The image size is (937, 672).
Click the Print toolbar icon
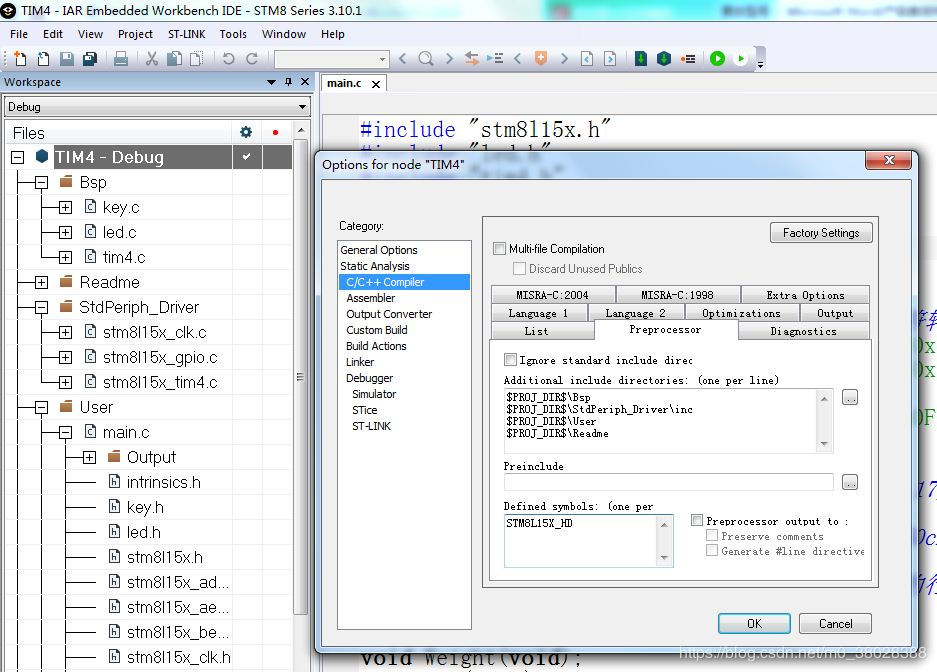tap(121, 59)
